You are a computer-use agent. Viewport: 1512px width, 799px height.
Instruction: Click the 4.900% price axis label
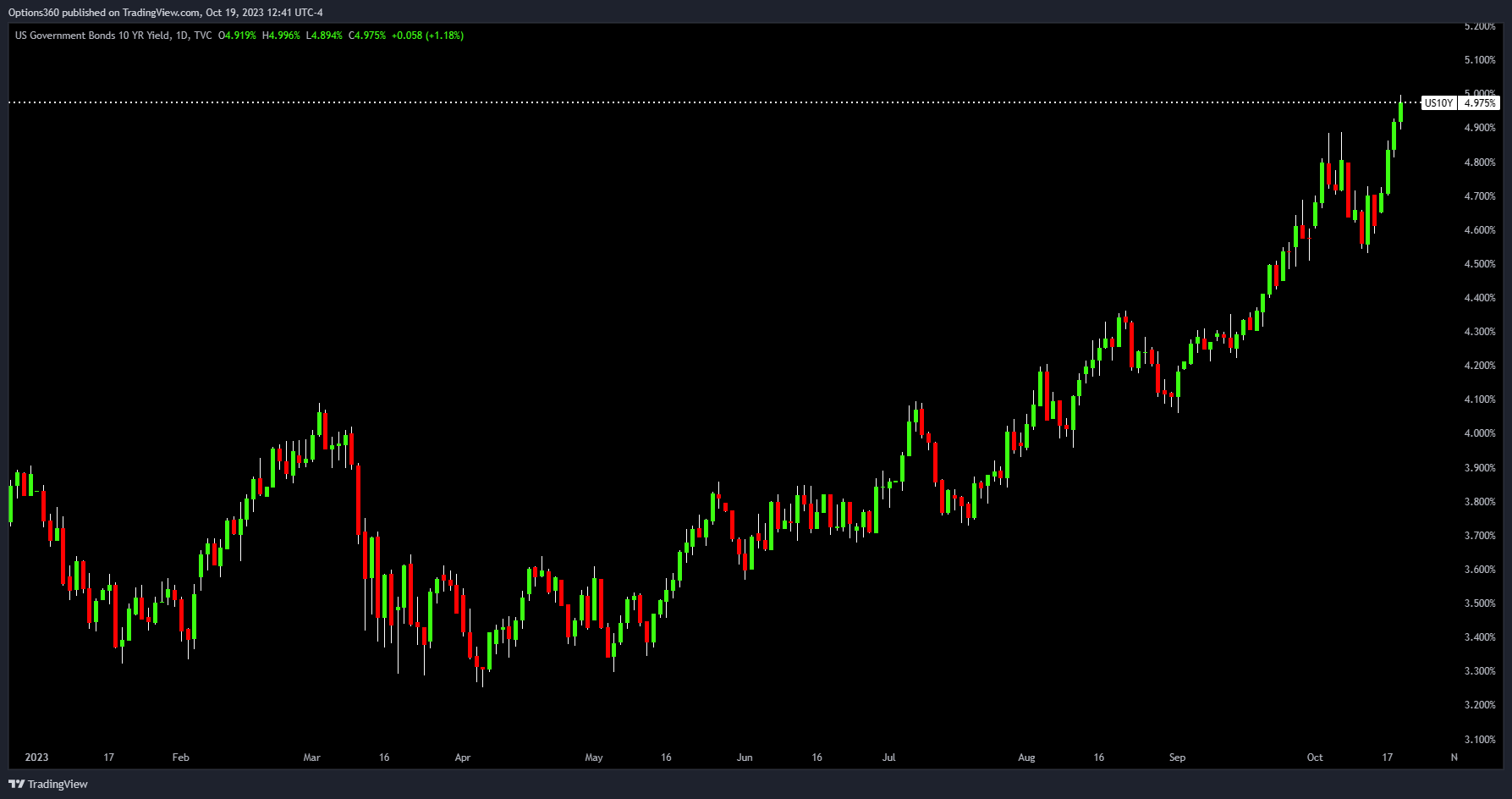click(1480, 128)
